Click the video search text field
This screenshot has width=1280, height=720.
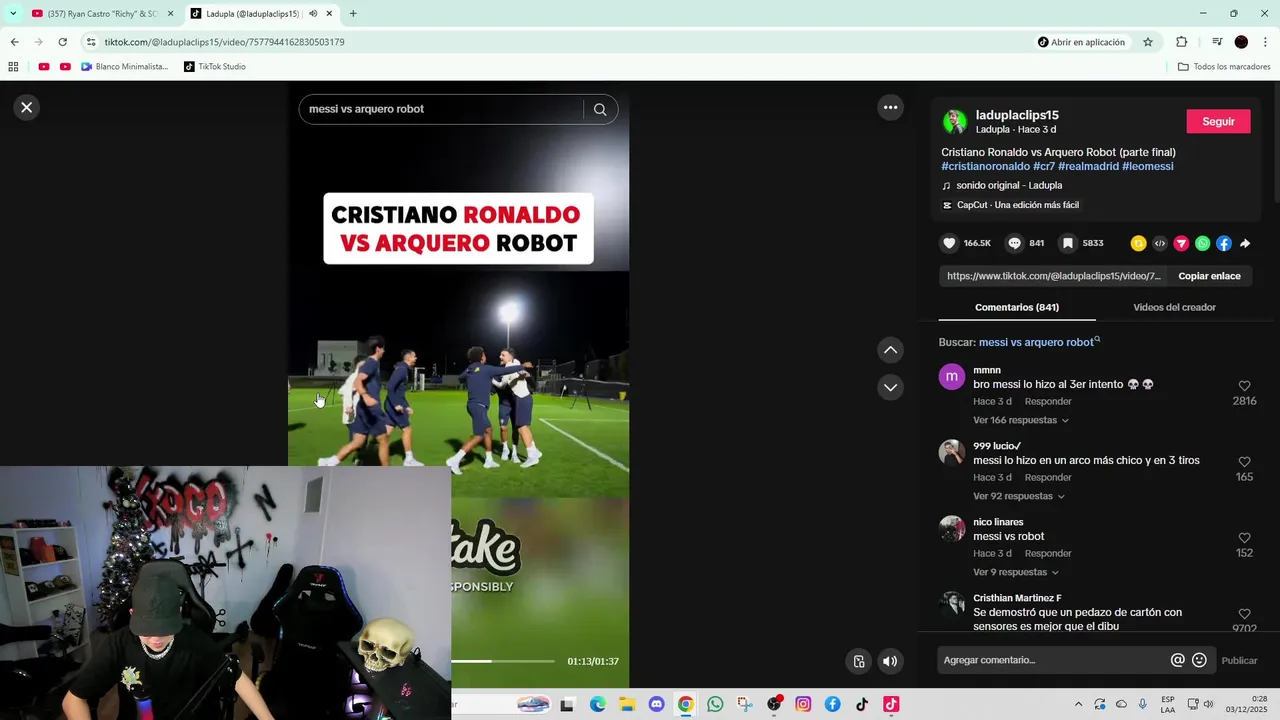(443, 109)
